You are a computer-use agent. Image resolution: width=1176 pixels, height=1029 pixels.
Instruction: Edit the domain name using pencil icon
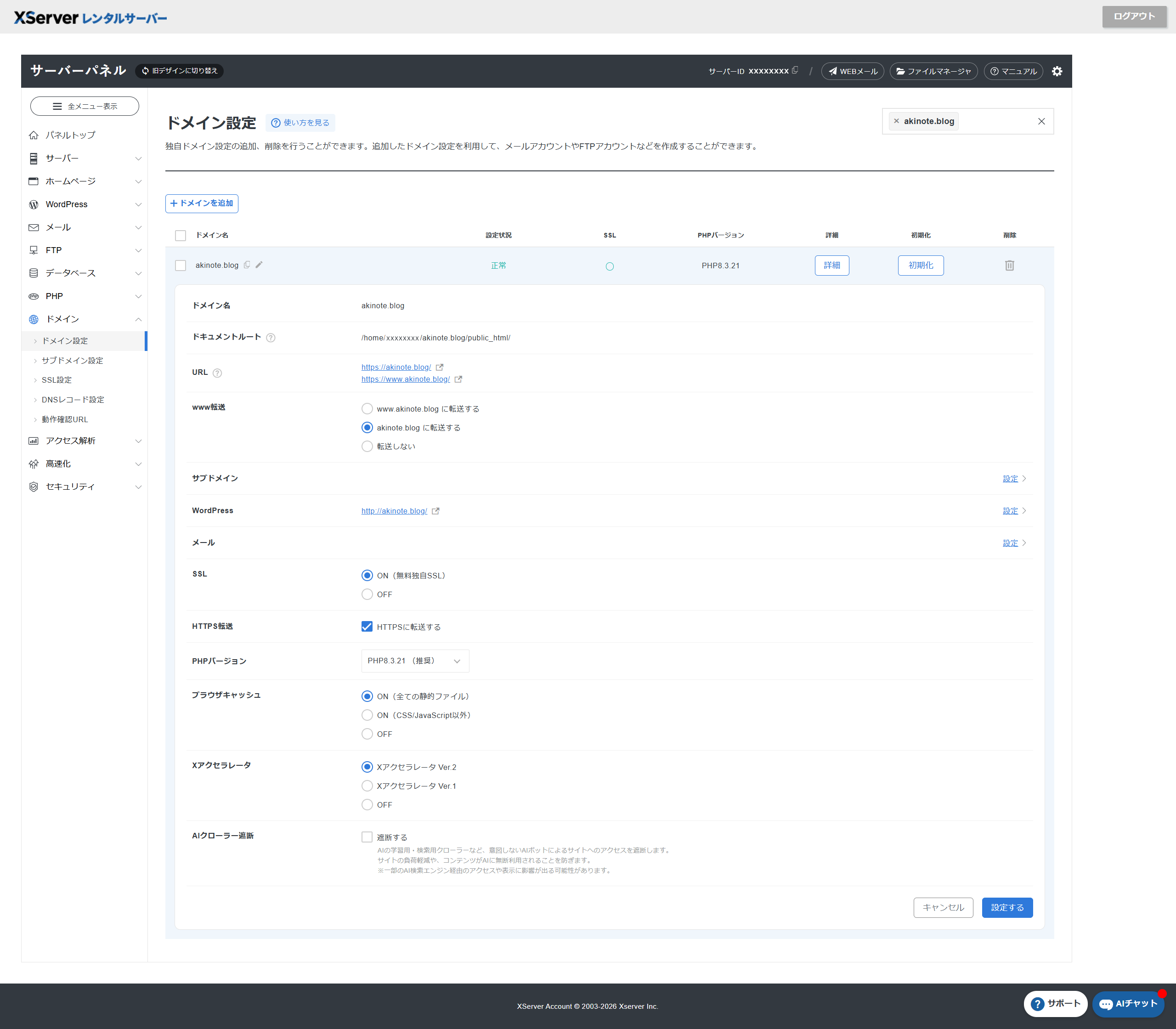[260, 266]
